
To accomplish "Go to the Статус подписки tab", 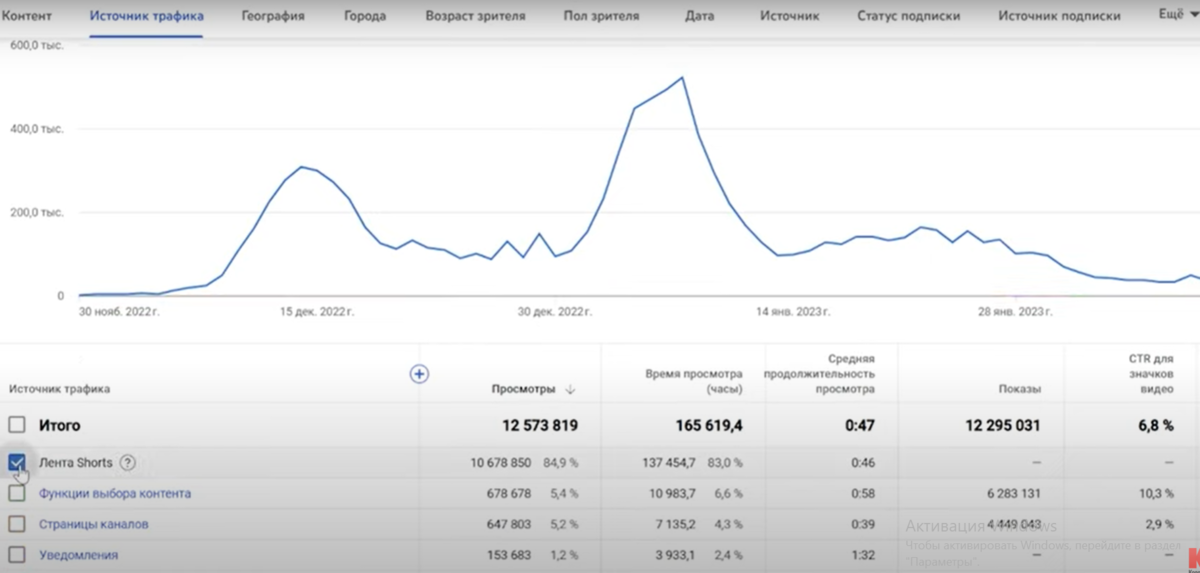I will tap(909, 16).
